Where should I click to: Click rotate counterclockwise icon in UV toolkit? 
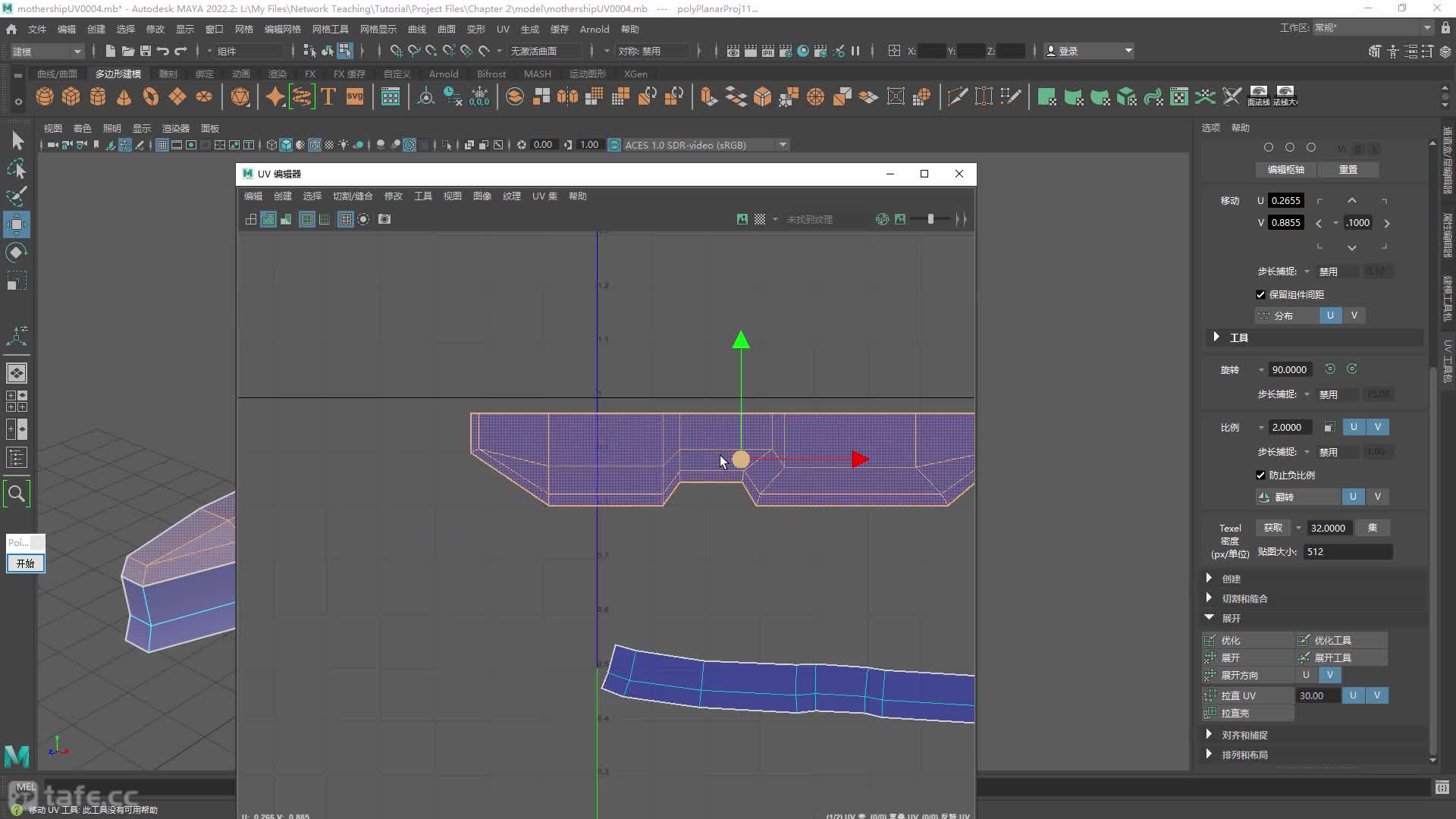(1329, 369)
